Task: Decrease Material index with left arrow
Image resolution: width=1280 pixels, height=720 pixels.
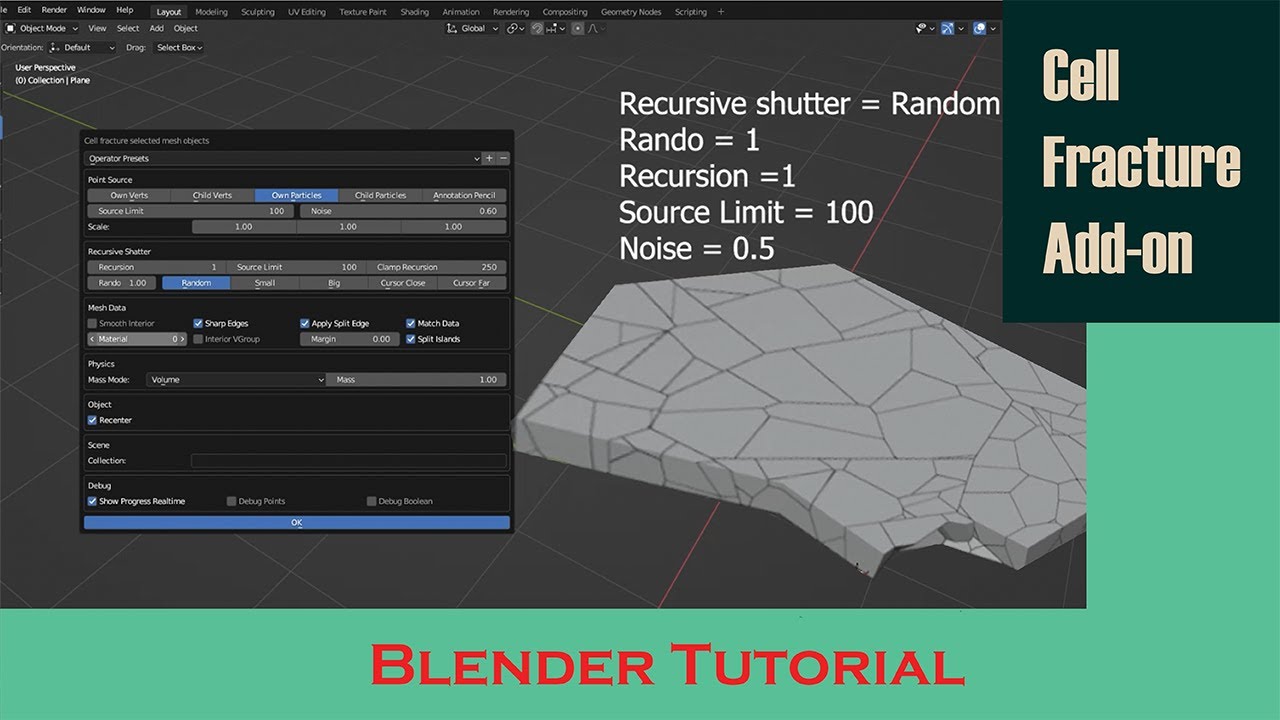Action: tap(92, 339)
